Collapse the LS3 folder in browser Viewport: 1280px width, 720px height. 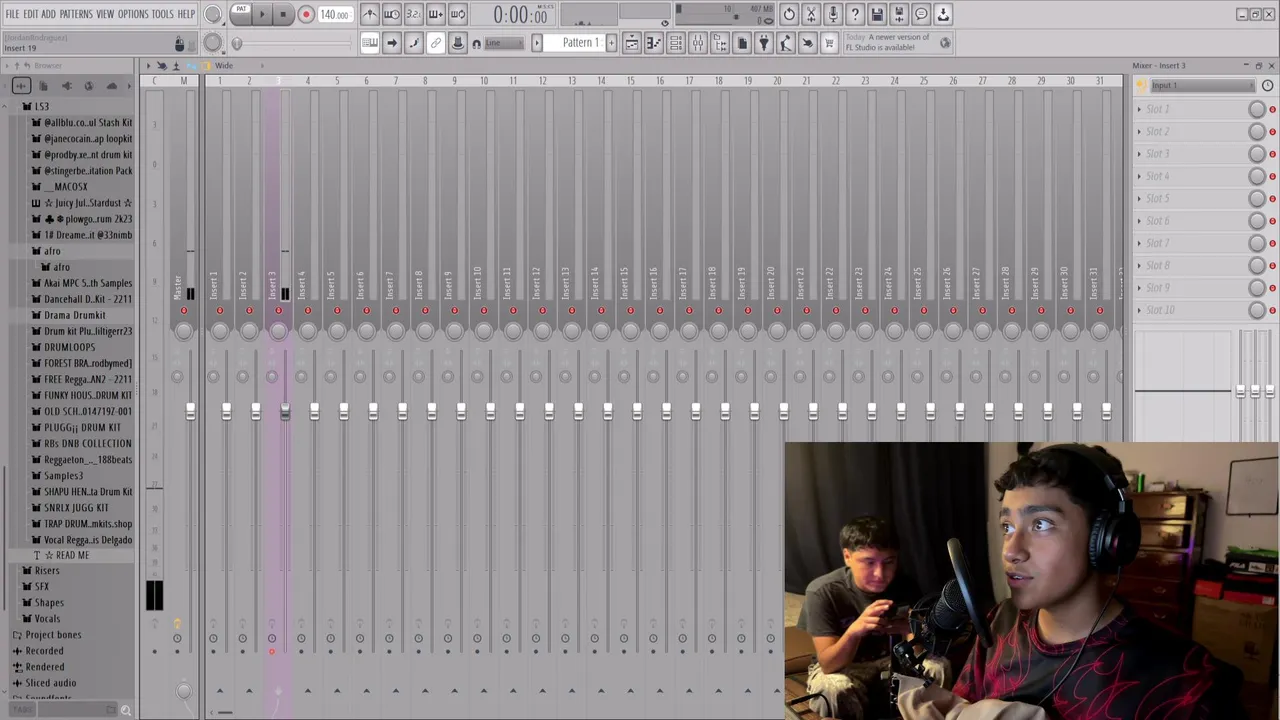tap(42, 106)
